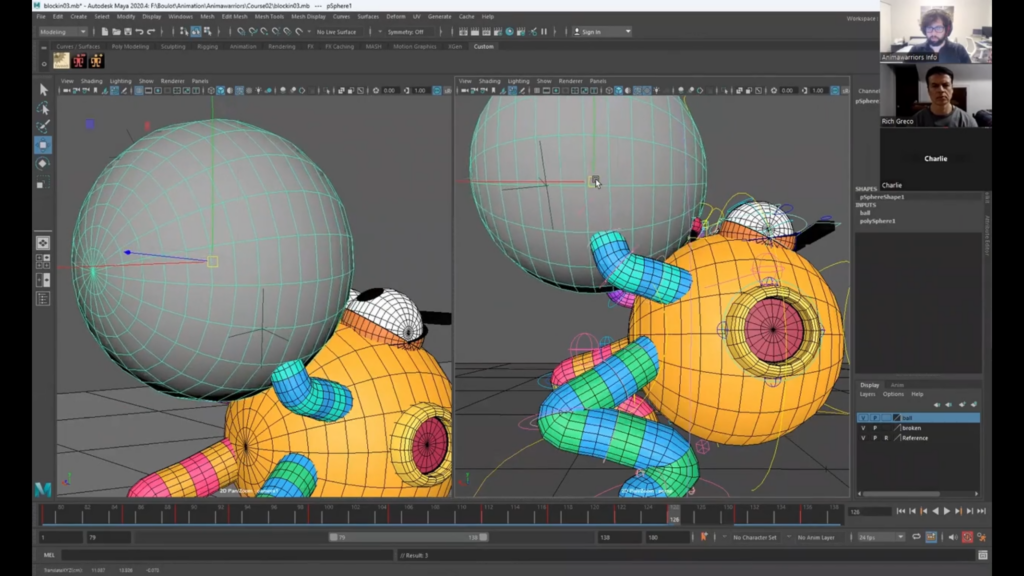Switch to the Poly Modeling shelf tab

(130, 46)
